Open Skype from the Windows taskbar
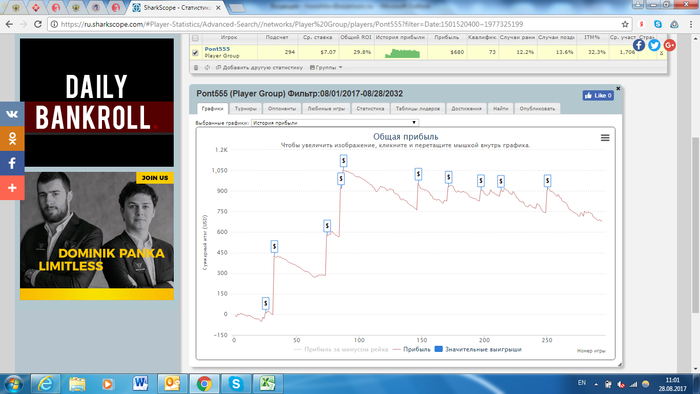The width and height of the screenshot is (700, 394). tap(235, 383)
